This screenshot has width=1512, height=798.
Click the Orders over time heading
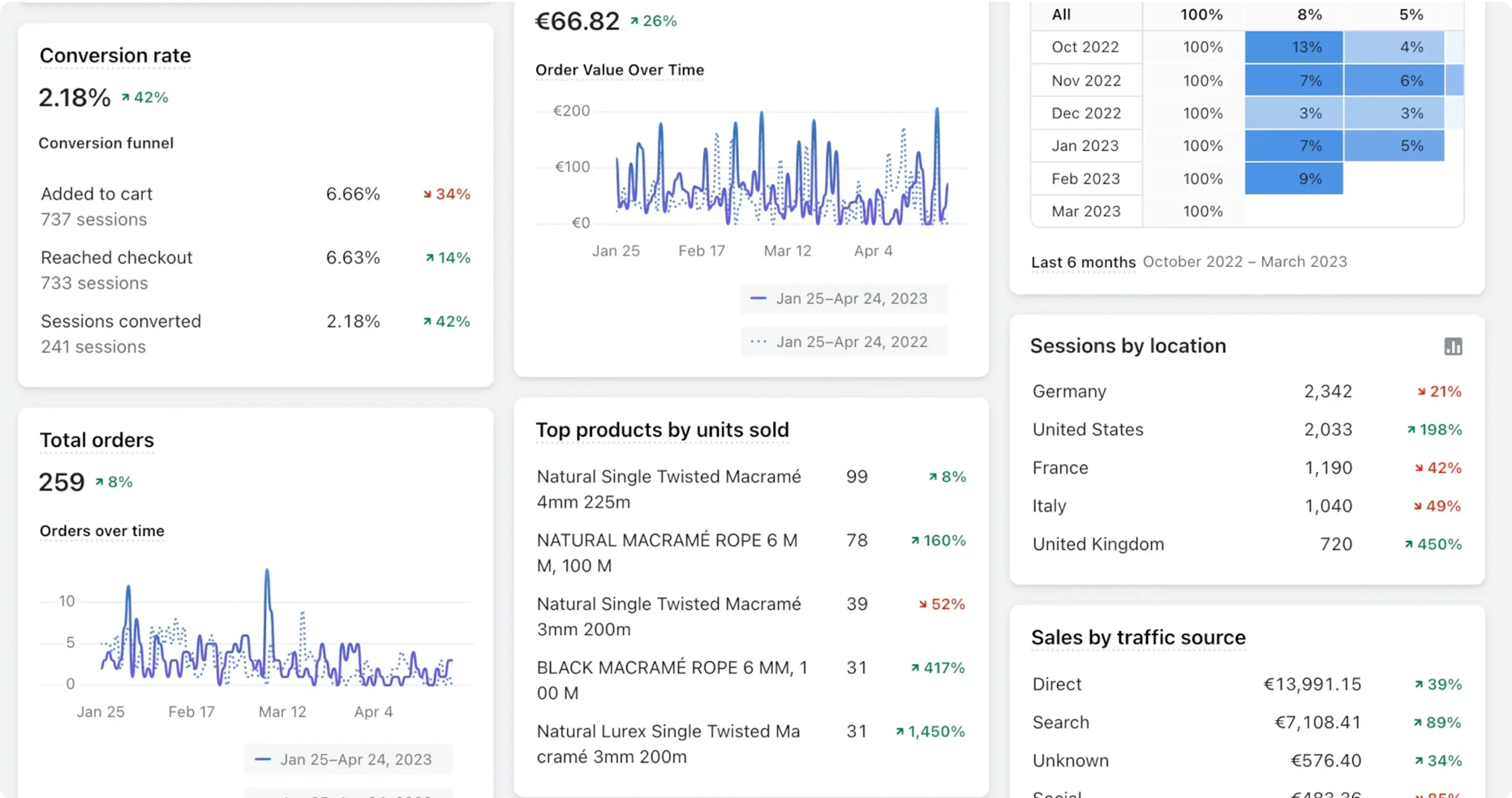[x=102, y=531]
